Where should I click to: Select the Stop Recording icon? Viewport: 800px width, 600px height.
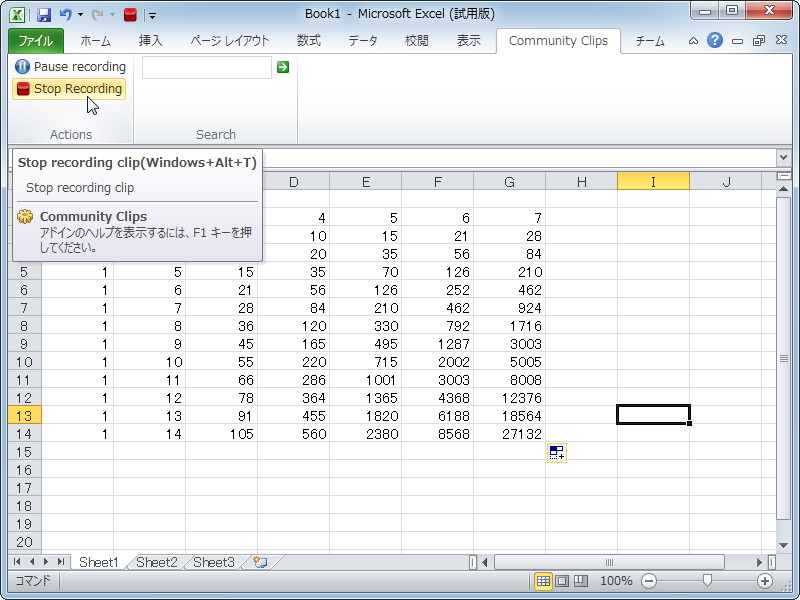(x=22, y=89)
